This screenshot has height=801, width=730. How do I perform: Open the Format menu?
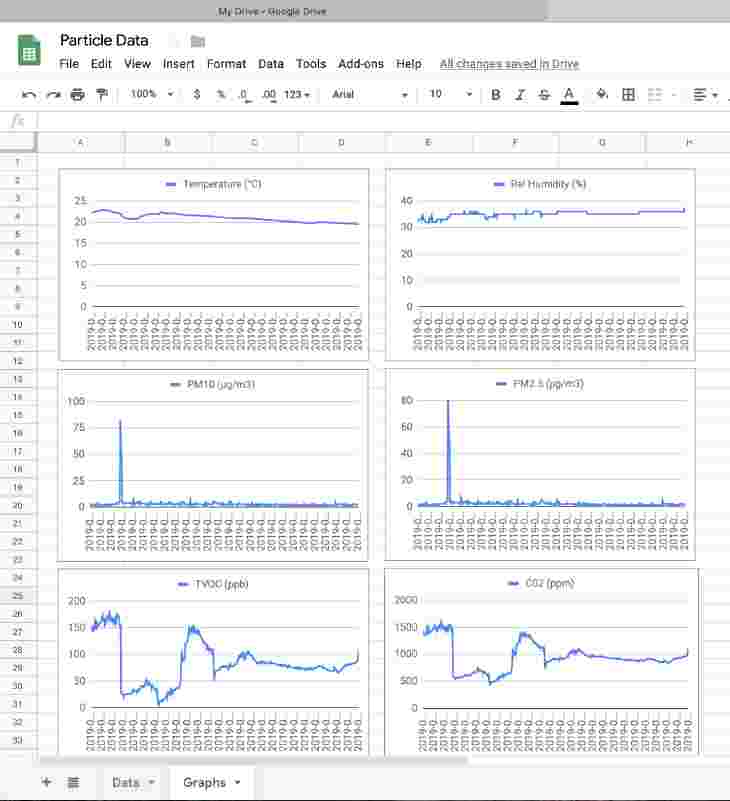point(226,64)
